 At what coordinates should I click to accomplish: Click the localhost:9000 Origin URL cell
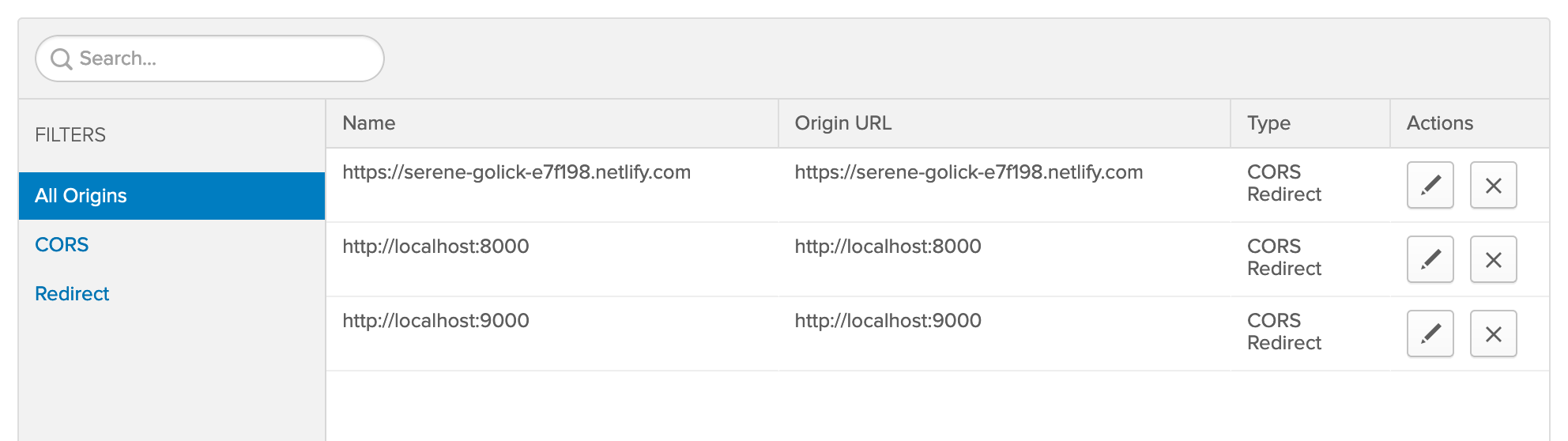coord(888,321)
